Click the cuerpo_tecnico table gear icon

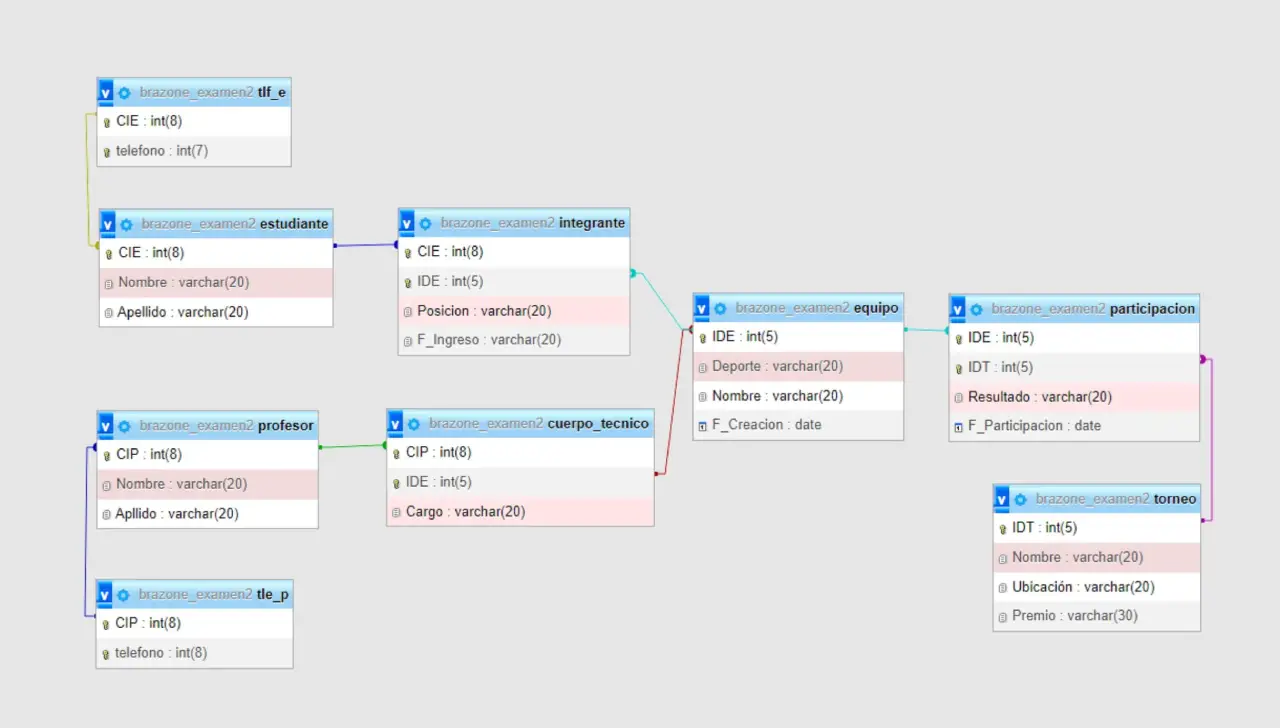[x=414, y=424]
